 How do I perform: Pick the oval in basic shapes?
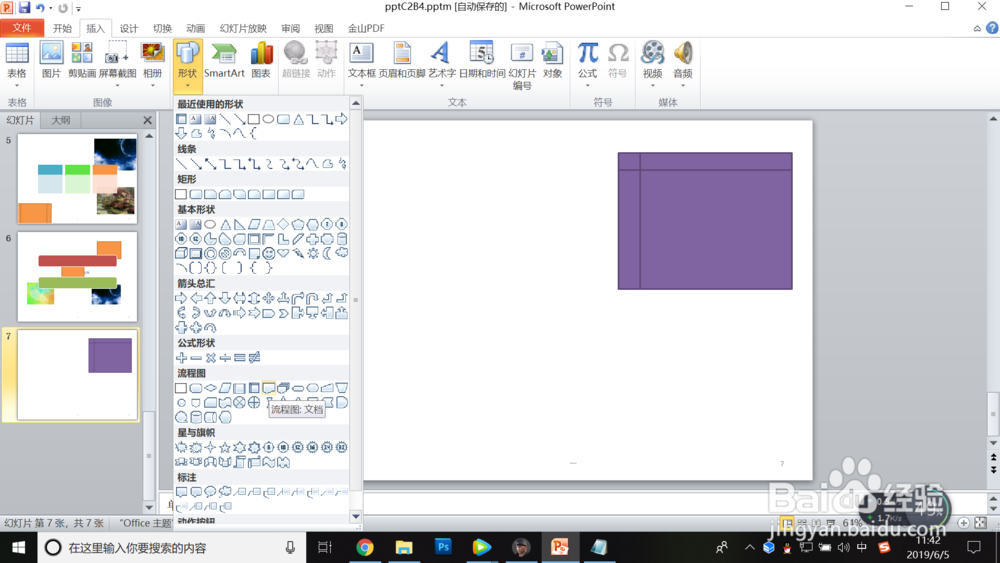pyautogui.click(x=210, y=224)
